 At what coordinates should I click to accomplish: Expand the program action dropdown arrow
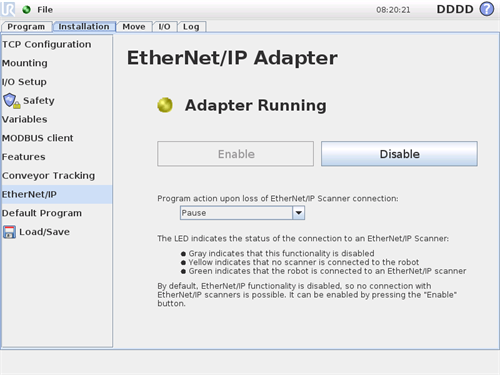click(299, 213)
